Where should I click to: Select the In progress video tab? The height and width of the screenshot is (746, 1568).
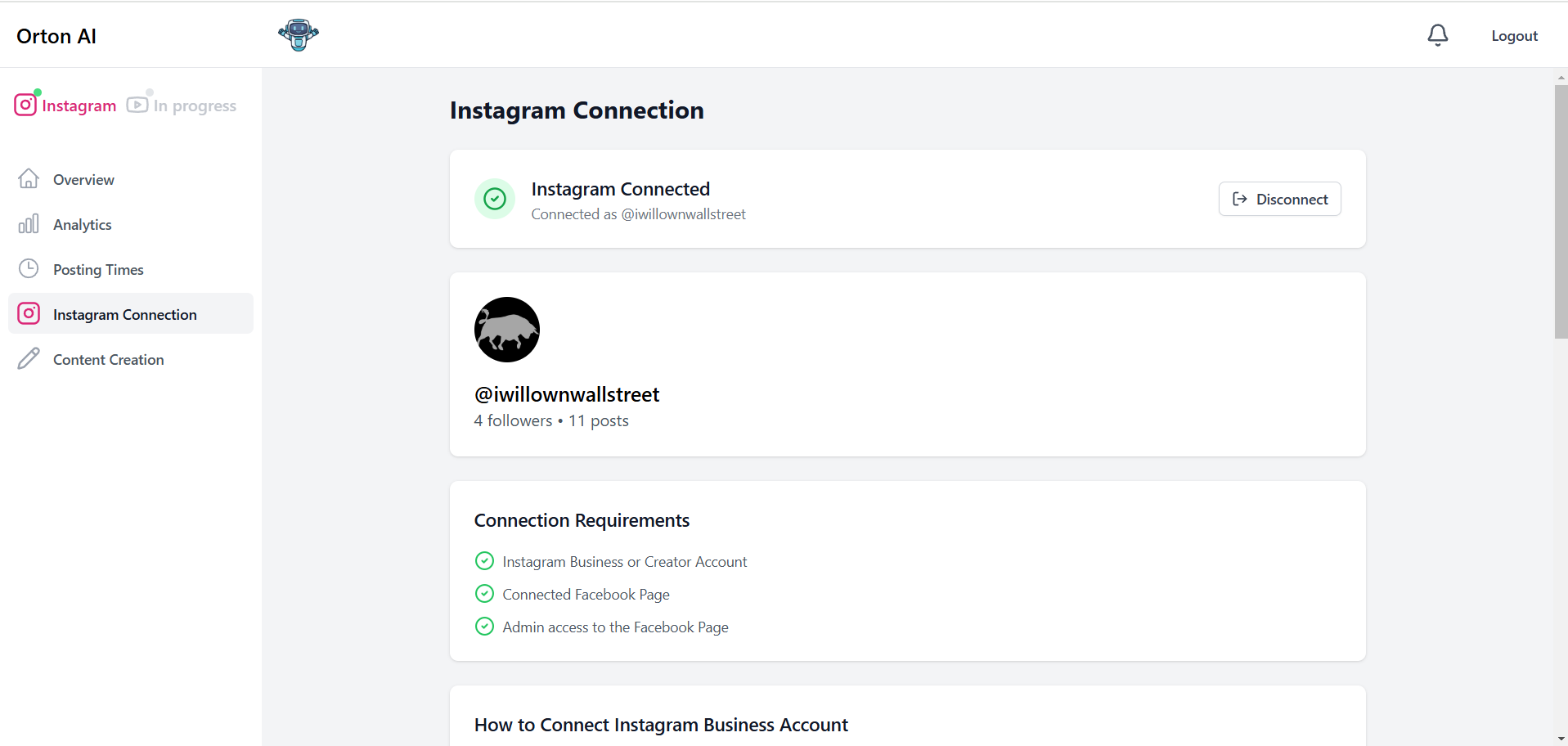pyautogui.click(x=182, y=106)
